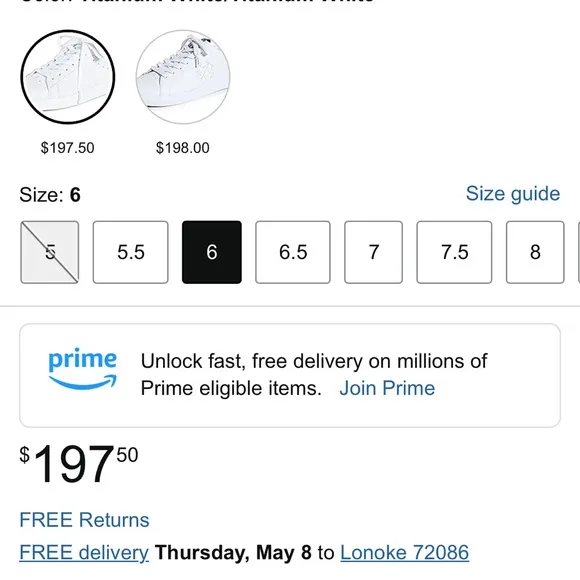Open the Size guide link
Screen dimensions: 580x580
pyautogui.click(x=513, y=194)
